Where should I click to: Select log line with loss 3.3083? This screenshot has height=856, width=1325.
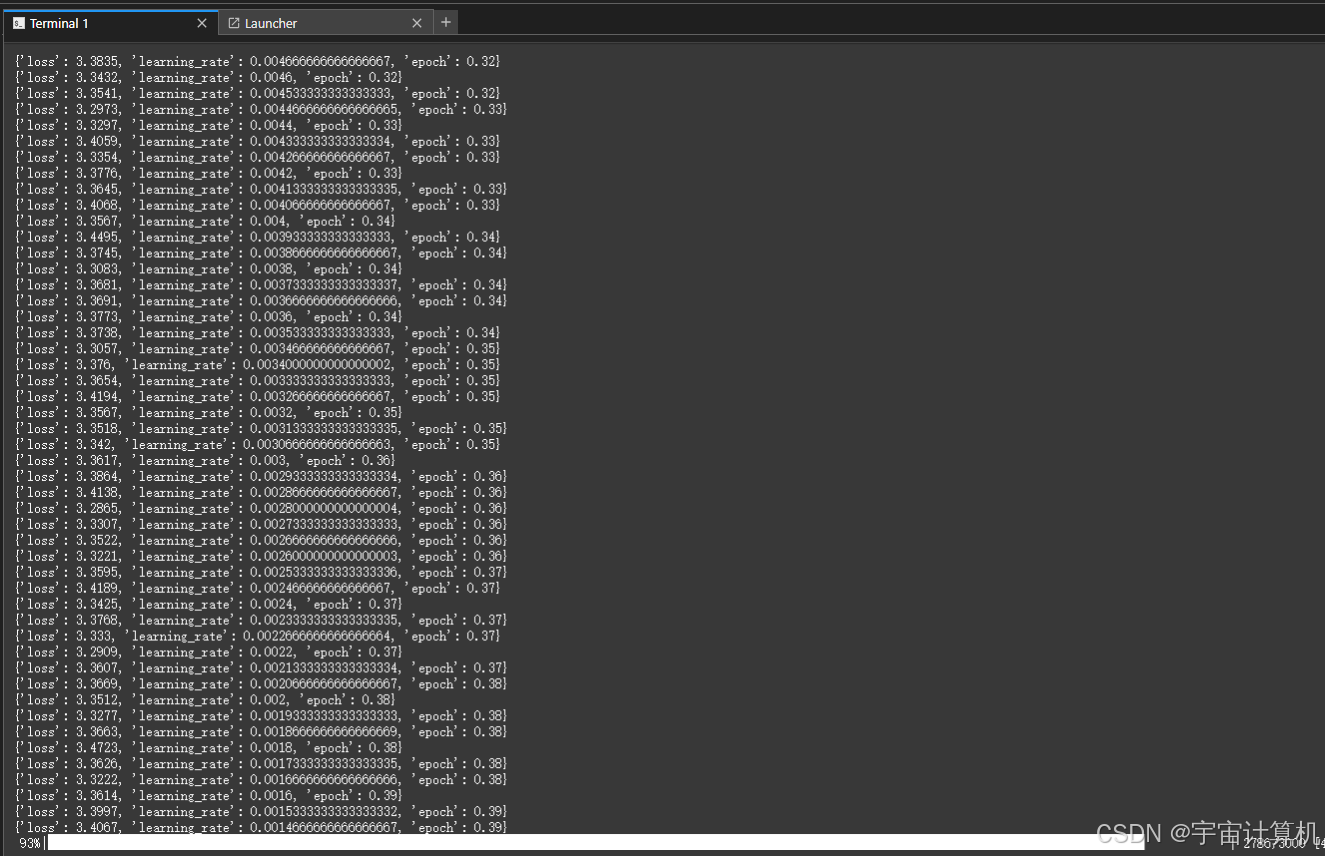point(209,269)
